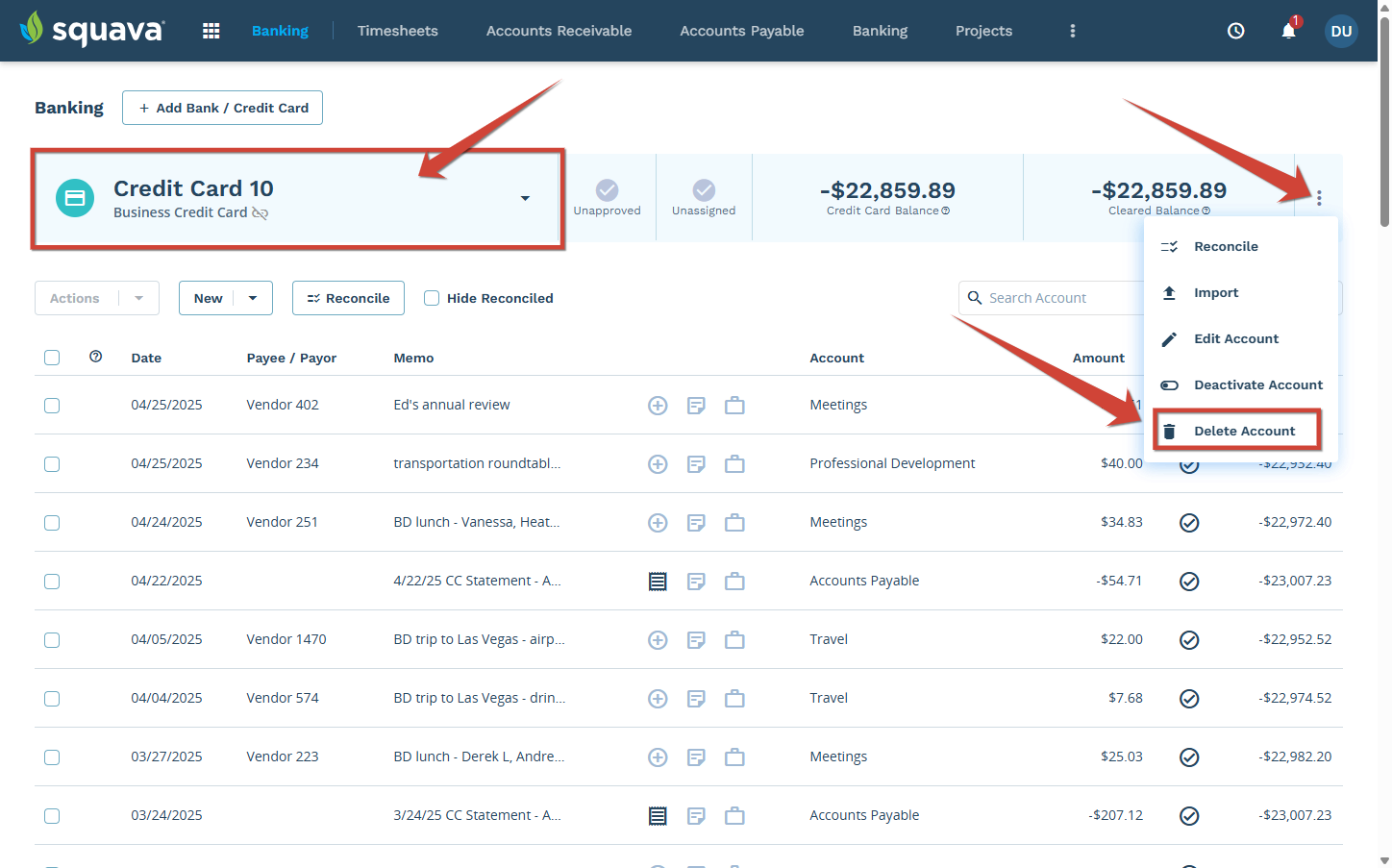Viewport: 1392px width, 868px height.
Task: Open the apps grid icon
Action: [211, 31]
